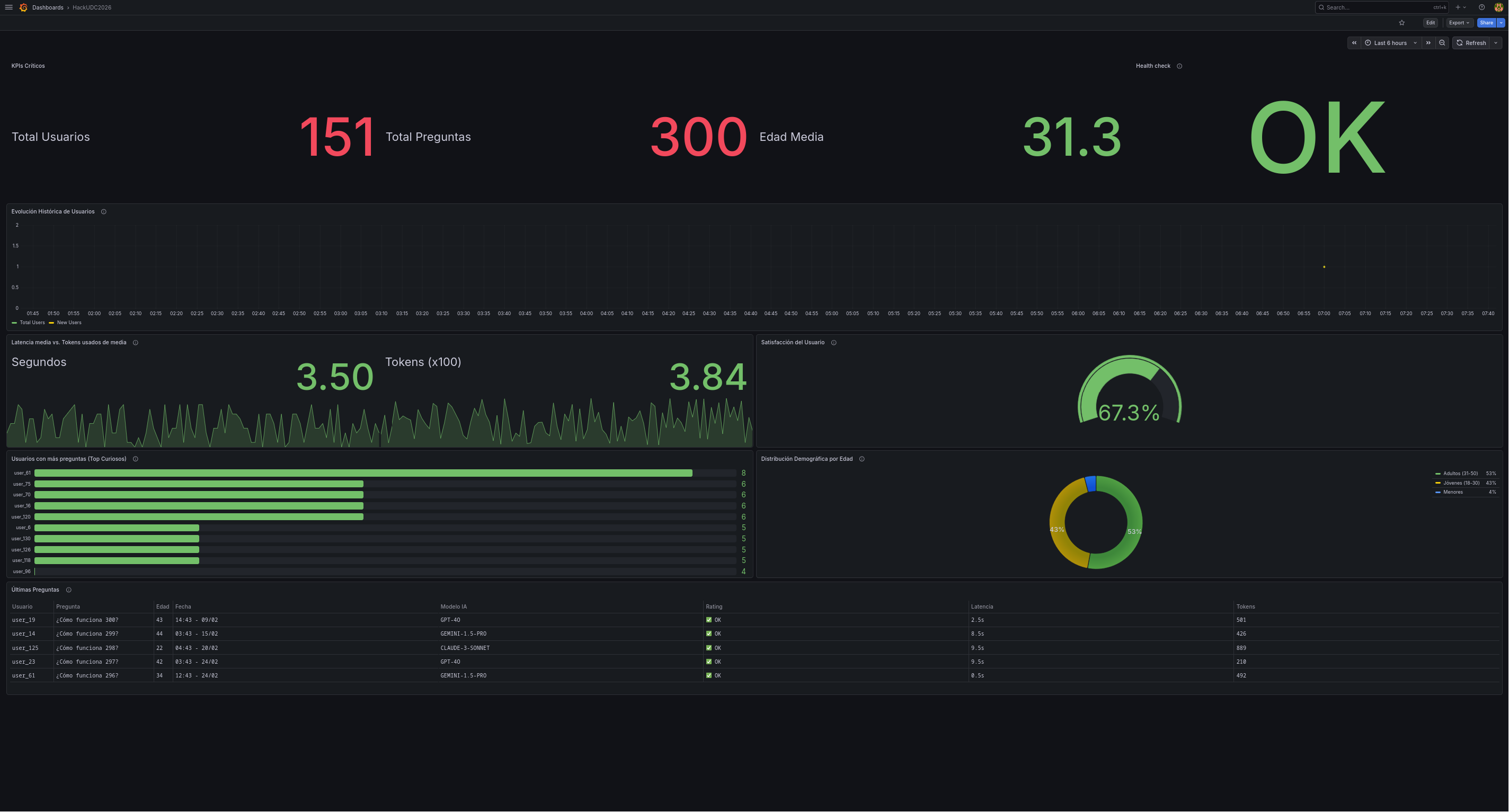Image resolution: width=1509 pixels, height=812 pixels.
Task: Open the Last 6 hours time picker
Action: point(1390,43)
